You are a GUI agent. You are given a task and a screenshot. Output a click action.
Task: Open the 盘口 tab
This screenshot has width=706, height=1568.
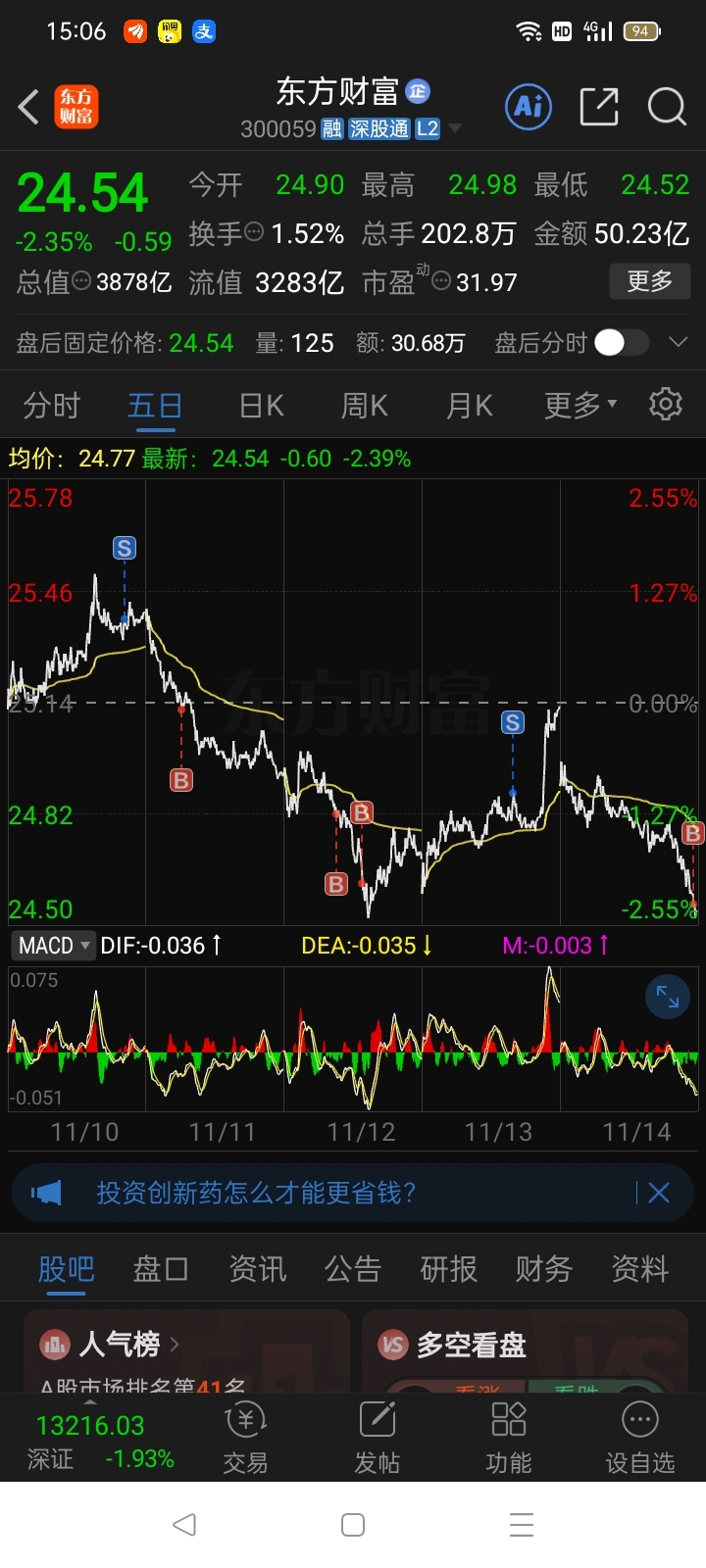(x=161, y=1269)
